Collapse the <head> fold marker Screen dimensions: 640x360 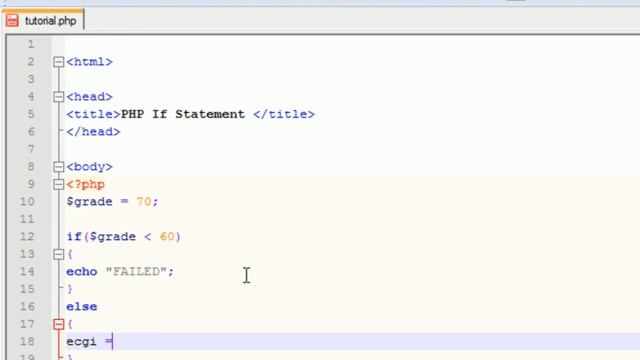[59, 97]
